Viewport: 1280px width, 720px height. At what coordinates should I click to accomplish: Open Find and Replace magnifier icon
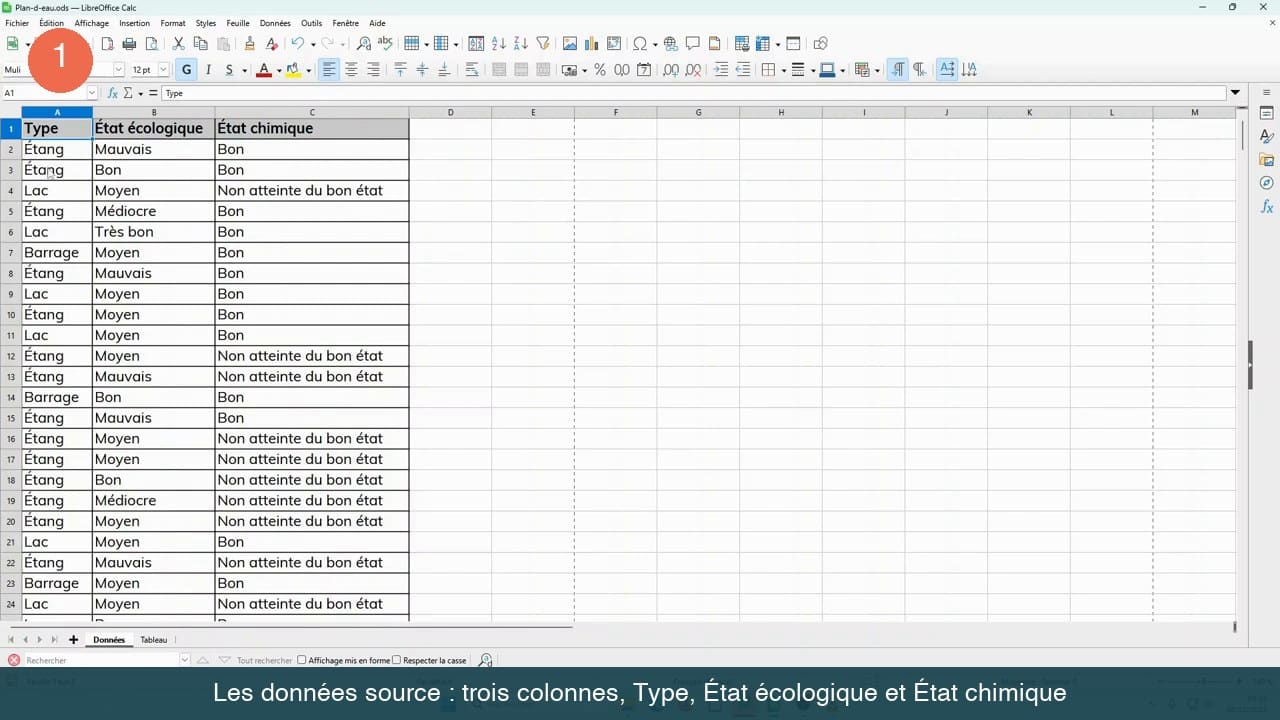coord(363,44)
